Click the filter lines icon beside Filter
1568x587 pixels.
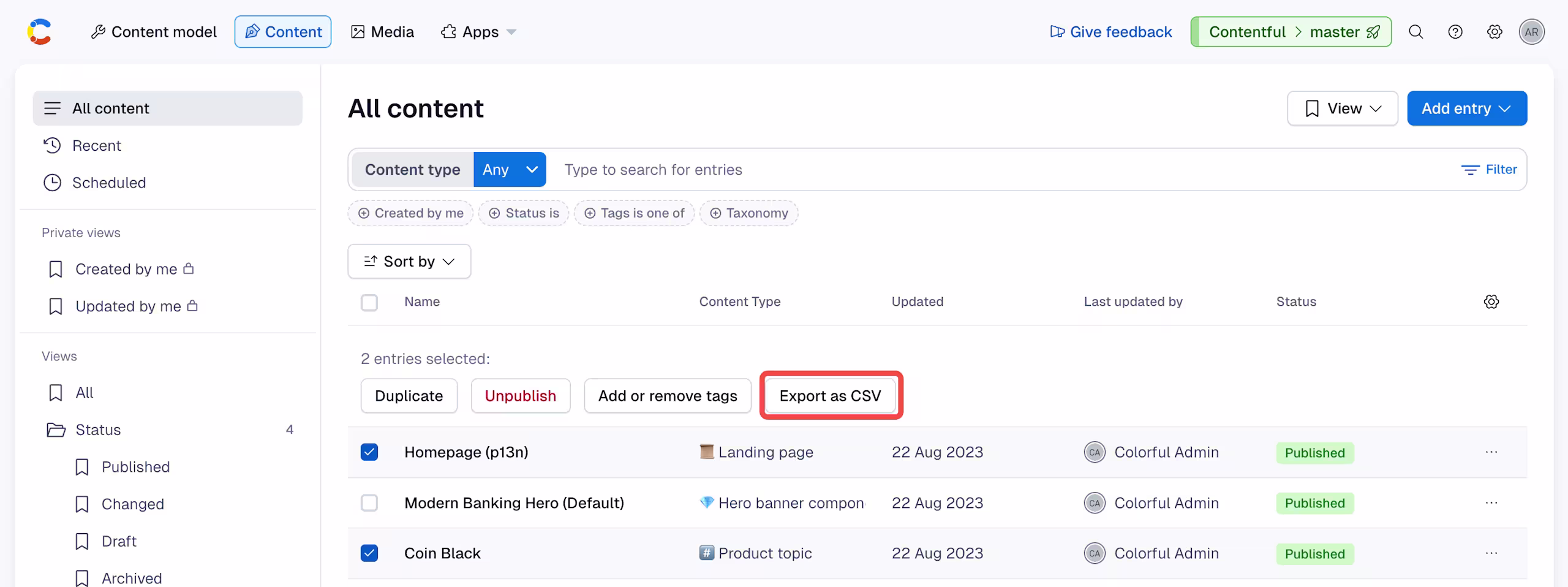pos(1470,170)
